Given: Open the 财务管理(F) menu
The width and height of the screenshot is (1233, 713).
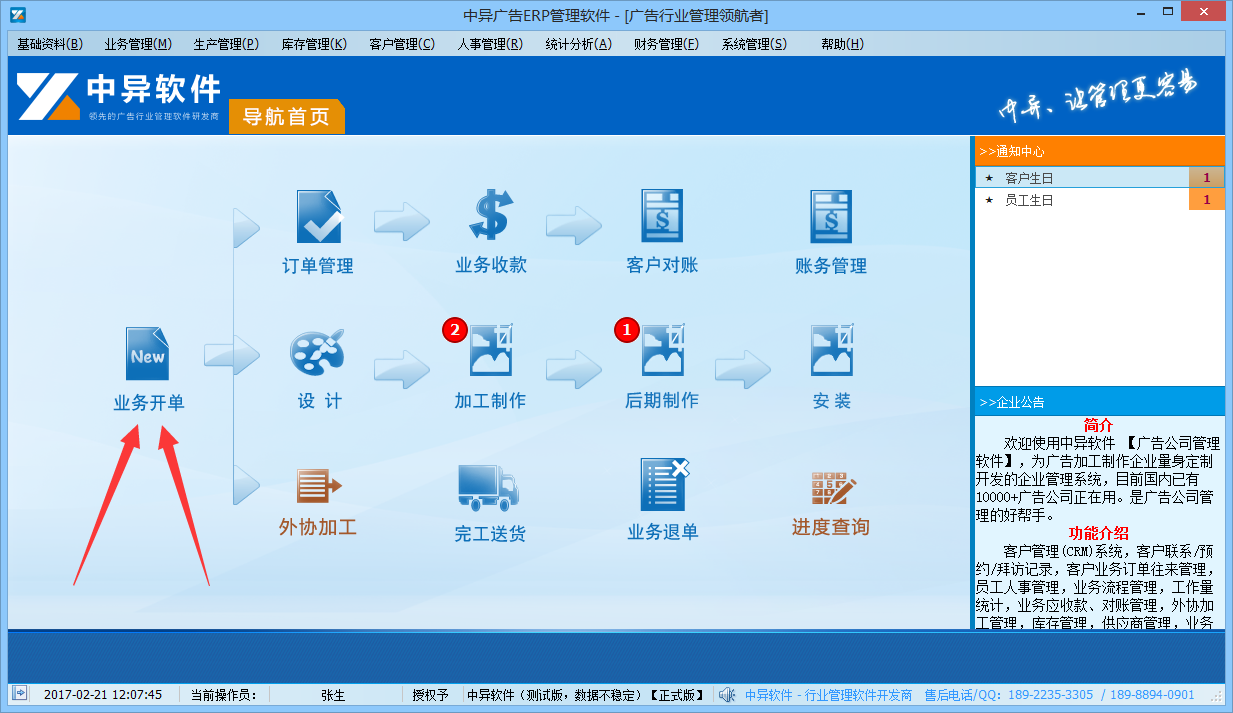Looking at the screenshot, I should coord(666,44).
